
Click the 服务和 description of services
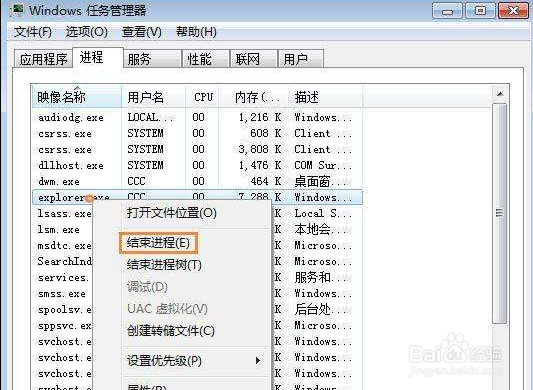[x=321, y=277]
